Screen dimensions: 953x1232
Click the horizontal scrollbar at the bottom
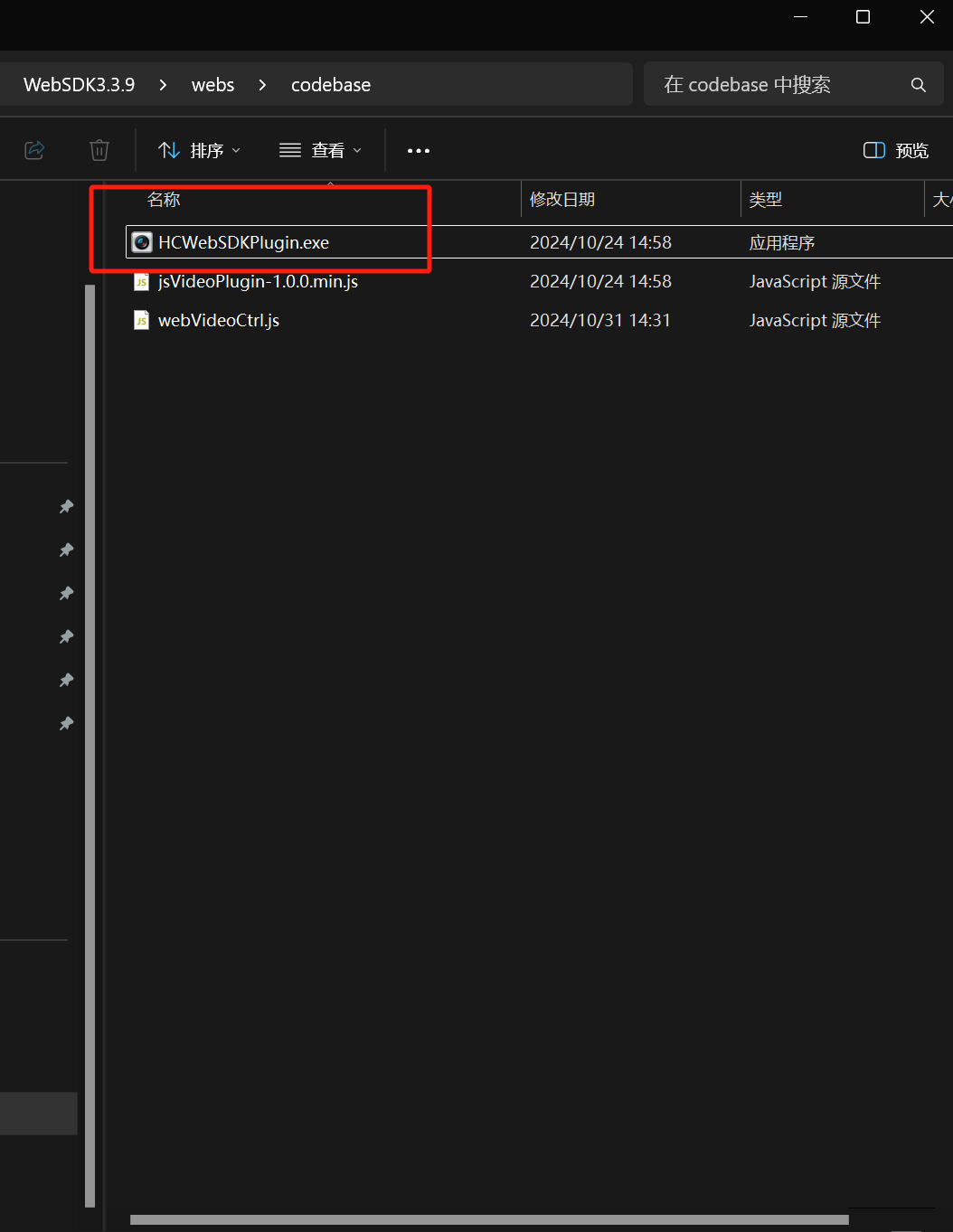(488, 1218)
